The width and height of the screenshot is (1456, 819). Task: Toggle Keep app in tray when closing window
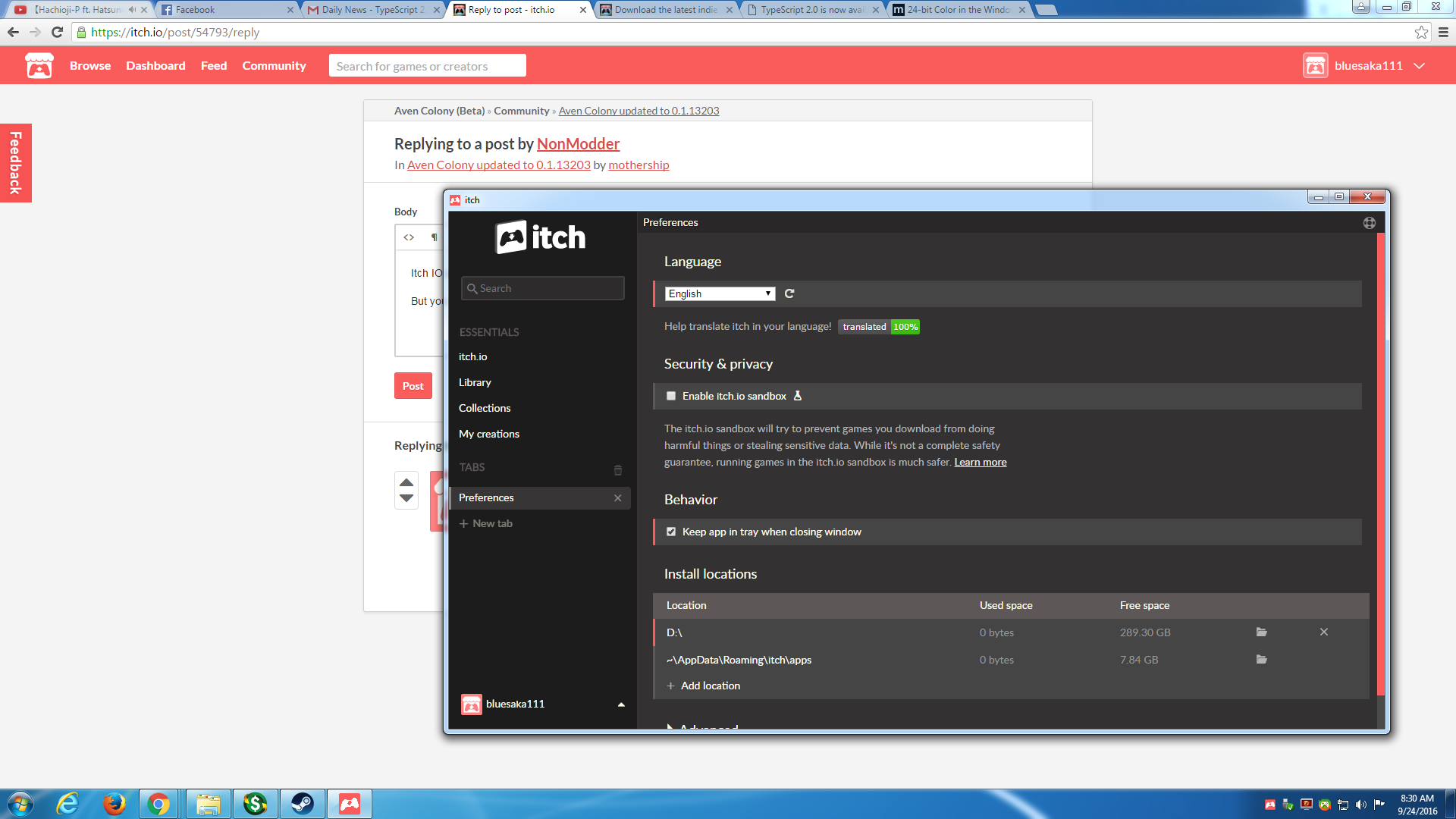(671, 532)
